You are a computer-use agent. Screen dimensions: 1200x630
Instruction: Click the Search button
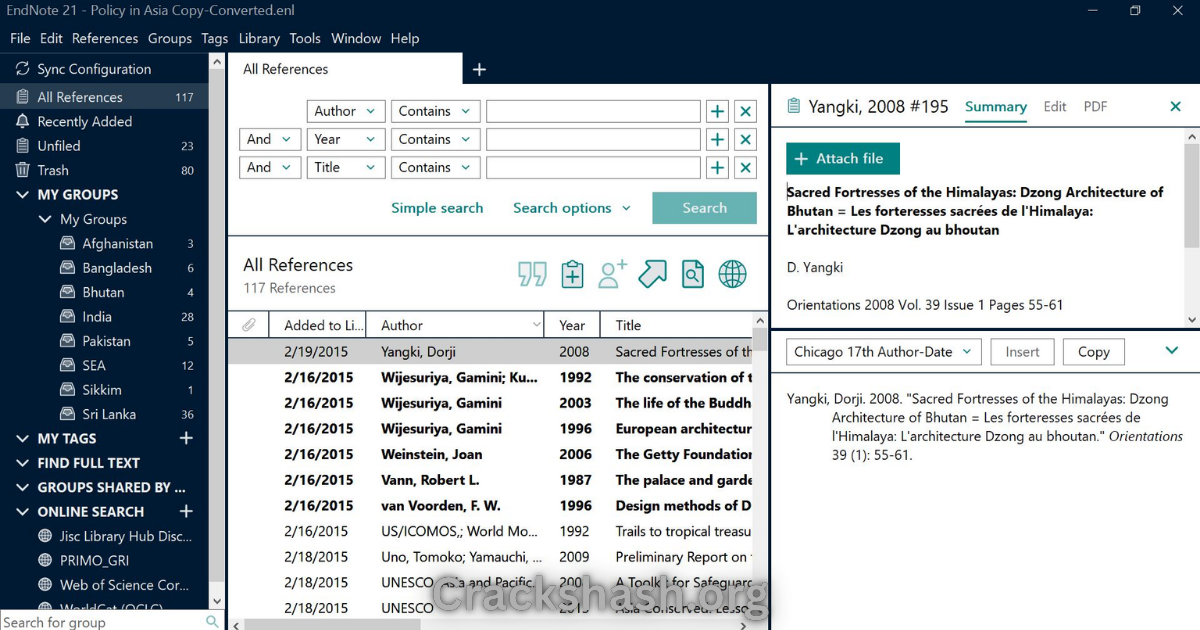click(704, 208)
